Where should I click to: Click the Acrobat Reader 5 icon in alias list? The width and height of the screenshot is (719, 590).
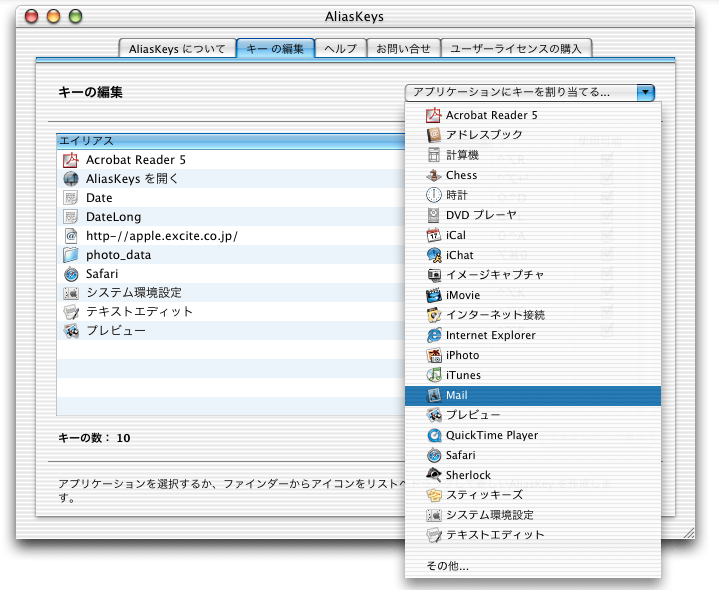pyautogui.click(x=71, y=160)
